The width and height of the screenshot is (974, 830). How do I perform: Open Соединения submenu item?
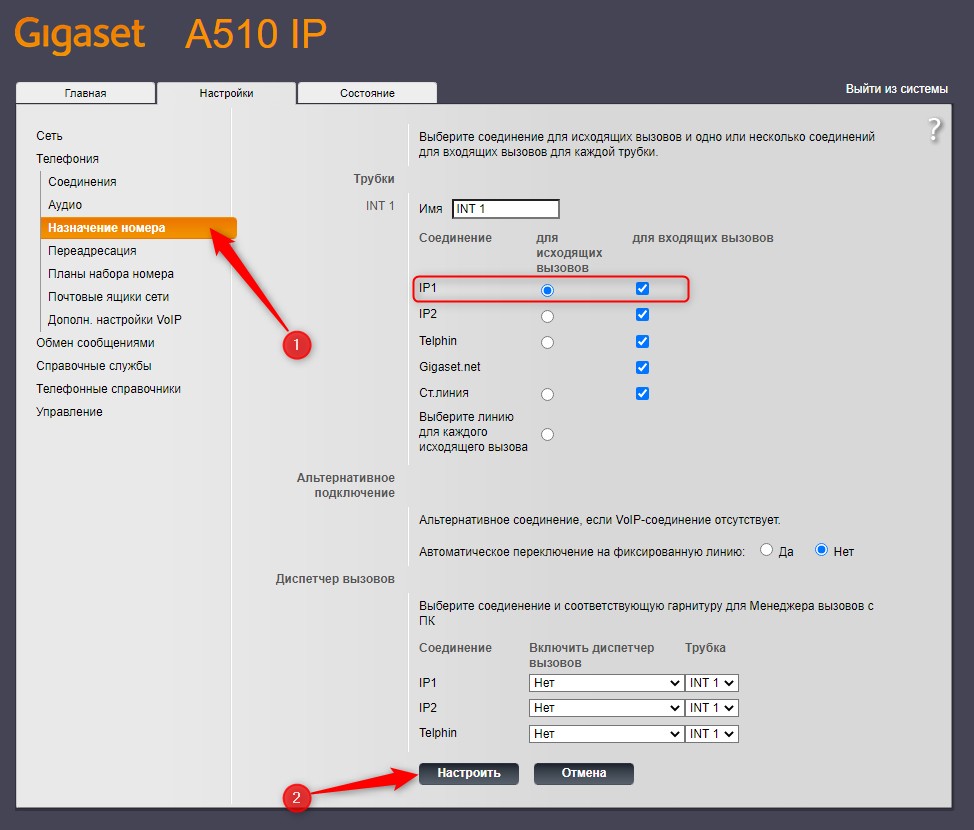82,181
